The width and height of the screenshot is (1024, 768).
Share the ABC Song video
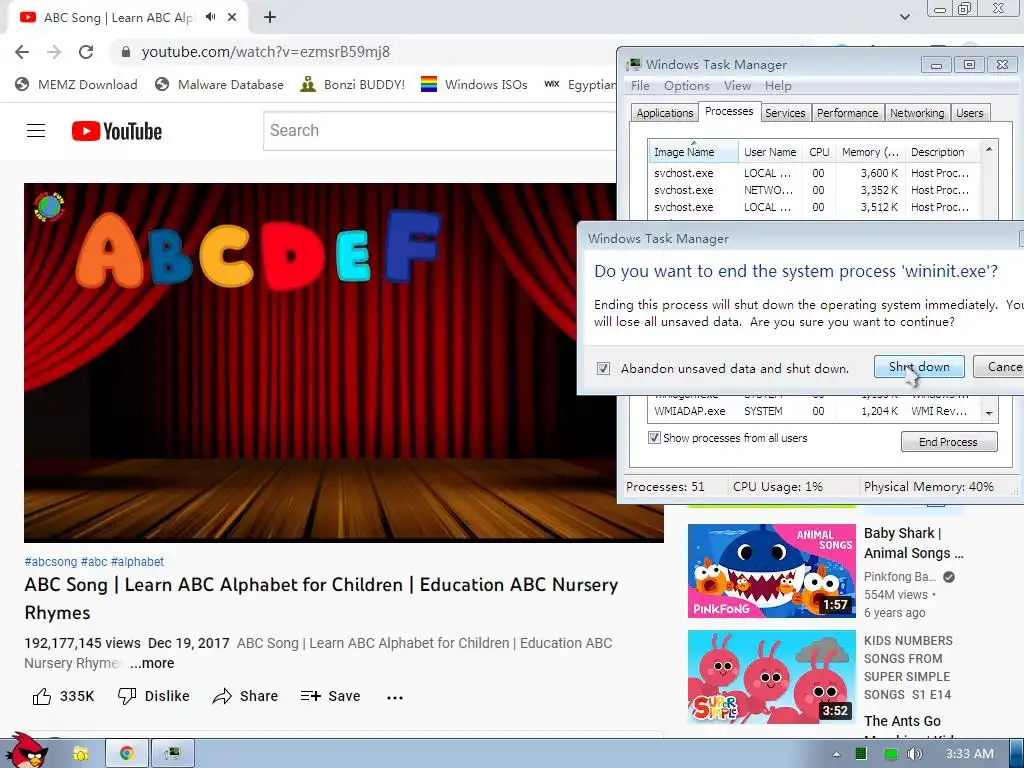tap(246, 696)
